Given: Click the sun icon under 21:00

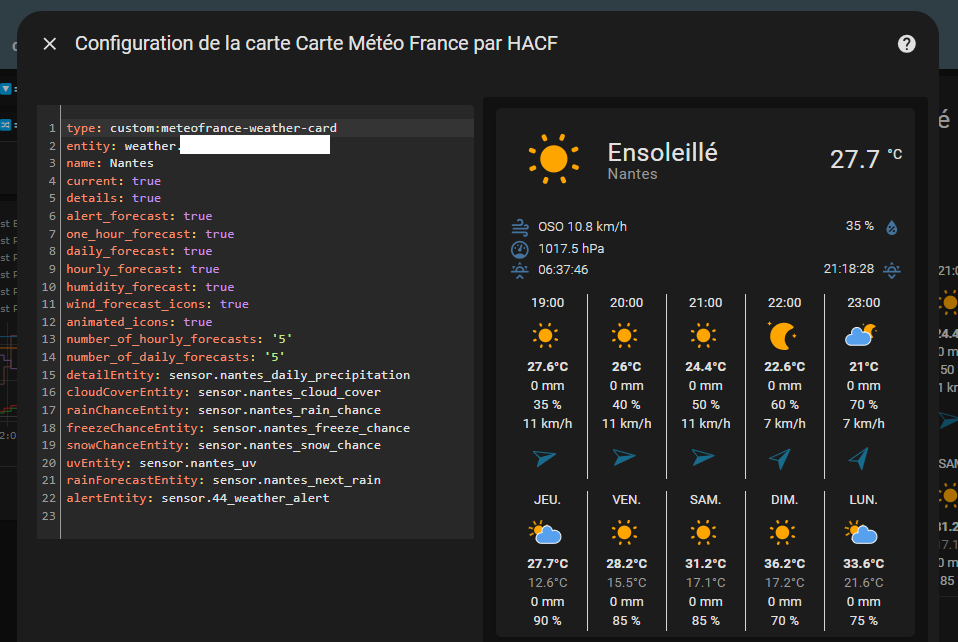Looking at the screenshot, I should (x=703, y=335).
